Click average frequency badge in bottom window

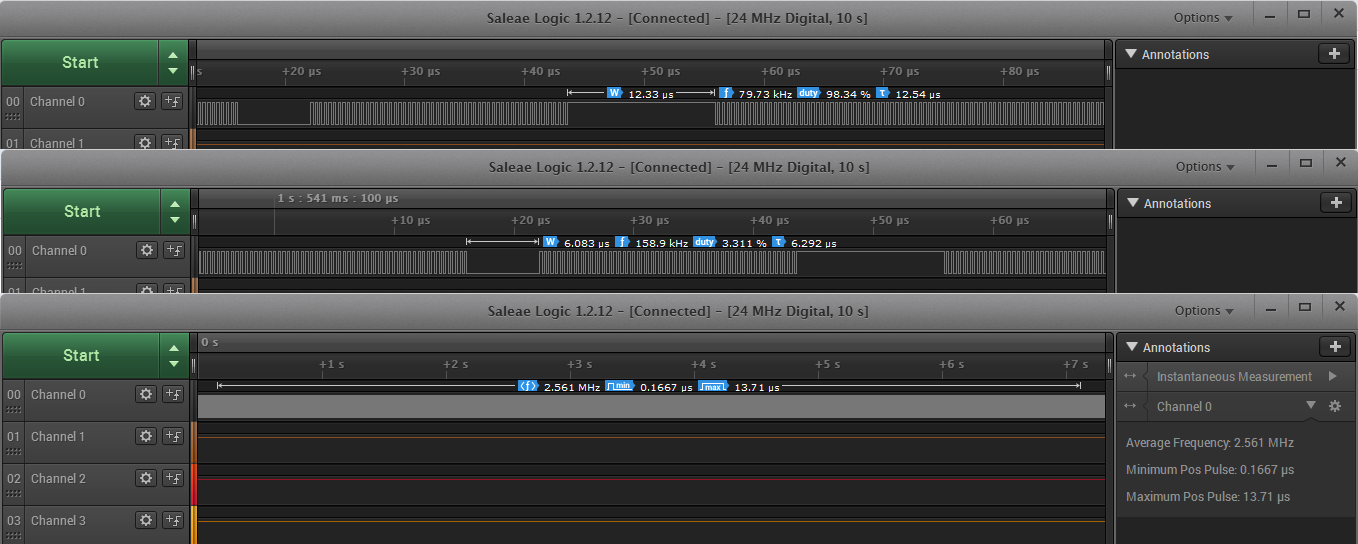coord(528,386)
